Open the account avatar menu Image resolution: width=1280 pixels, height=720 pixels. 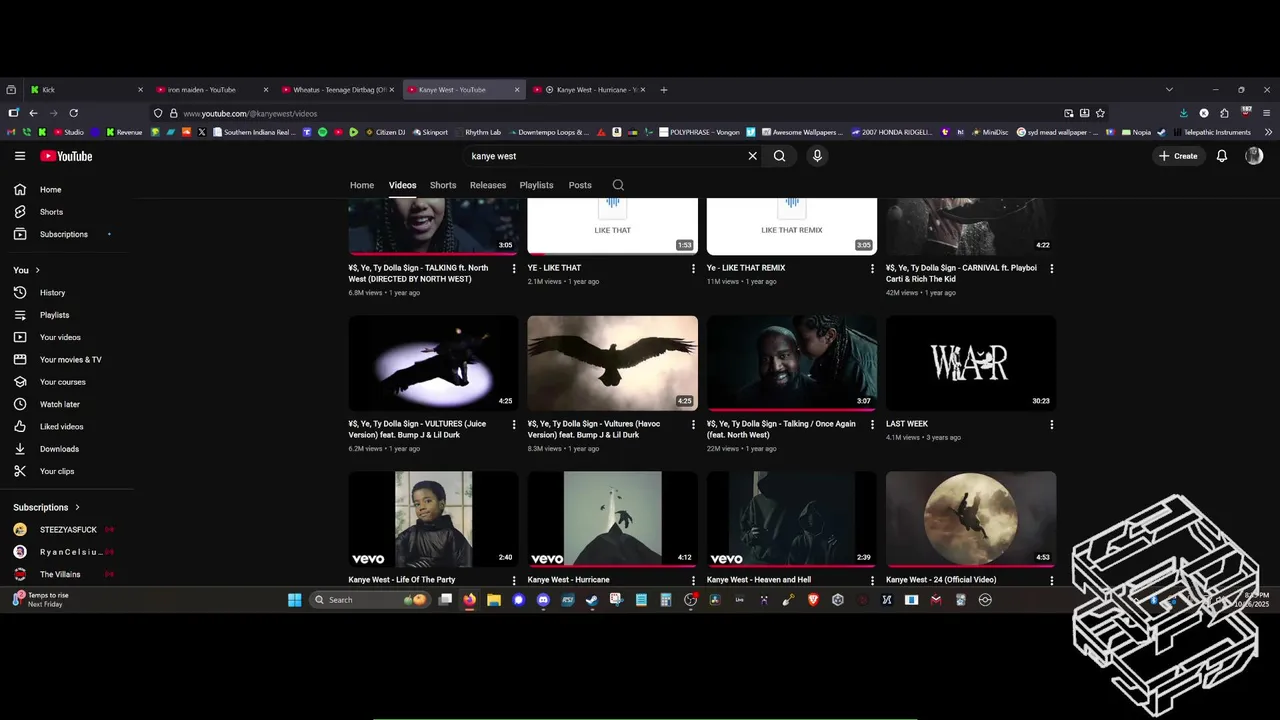(1254, 156)
